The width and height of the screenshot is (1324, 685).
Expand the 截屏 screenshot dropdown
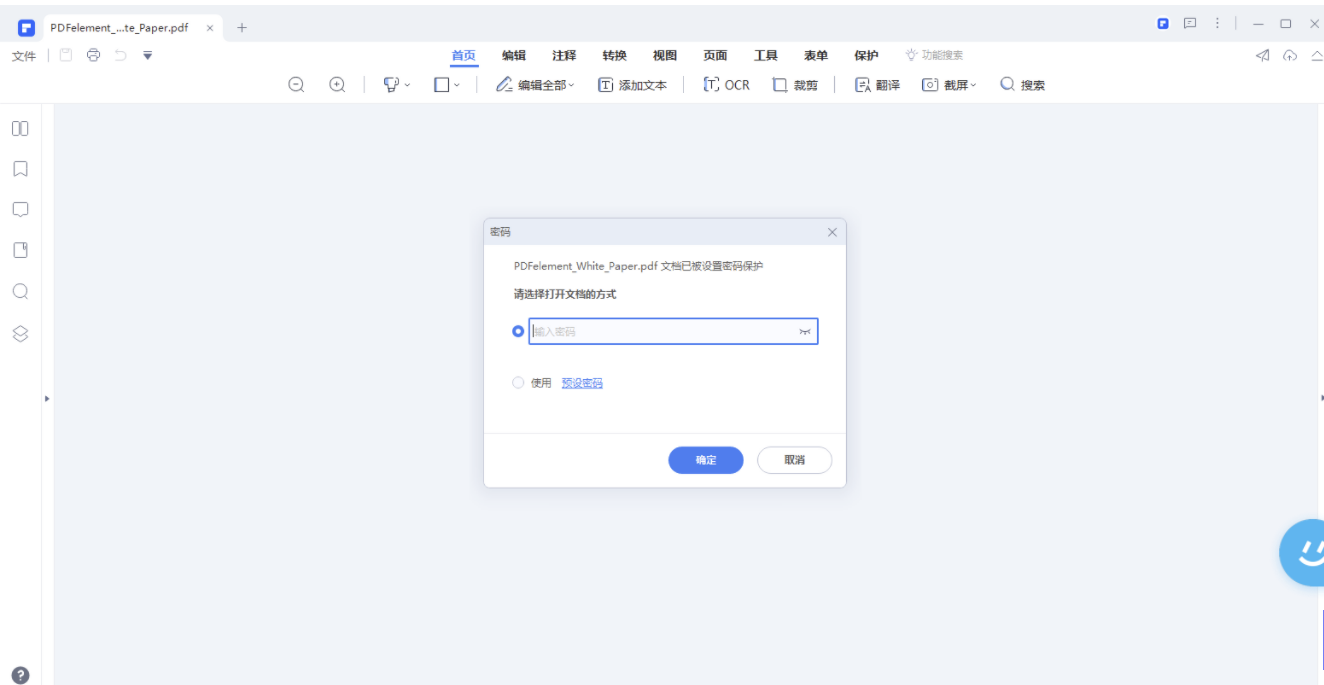coord(973,86)
